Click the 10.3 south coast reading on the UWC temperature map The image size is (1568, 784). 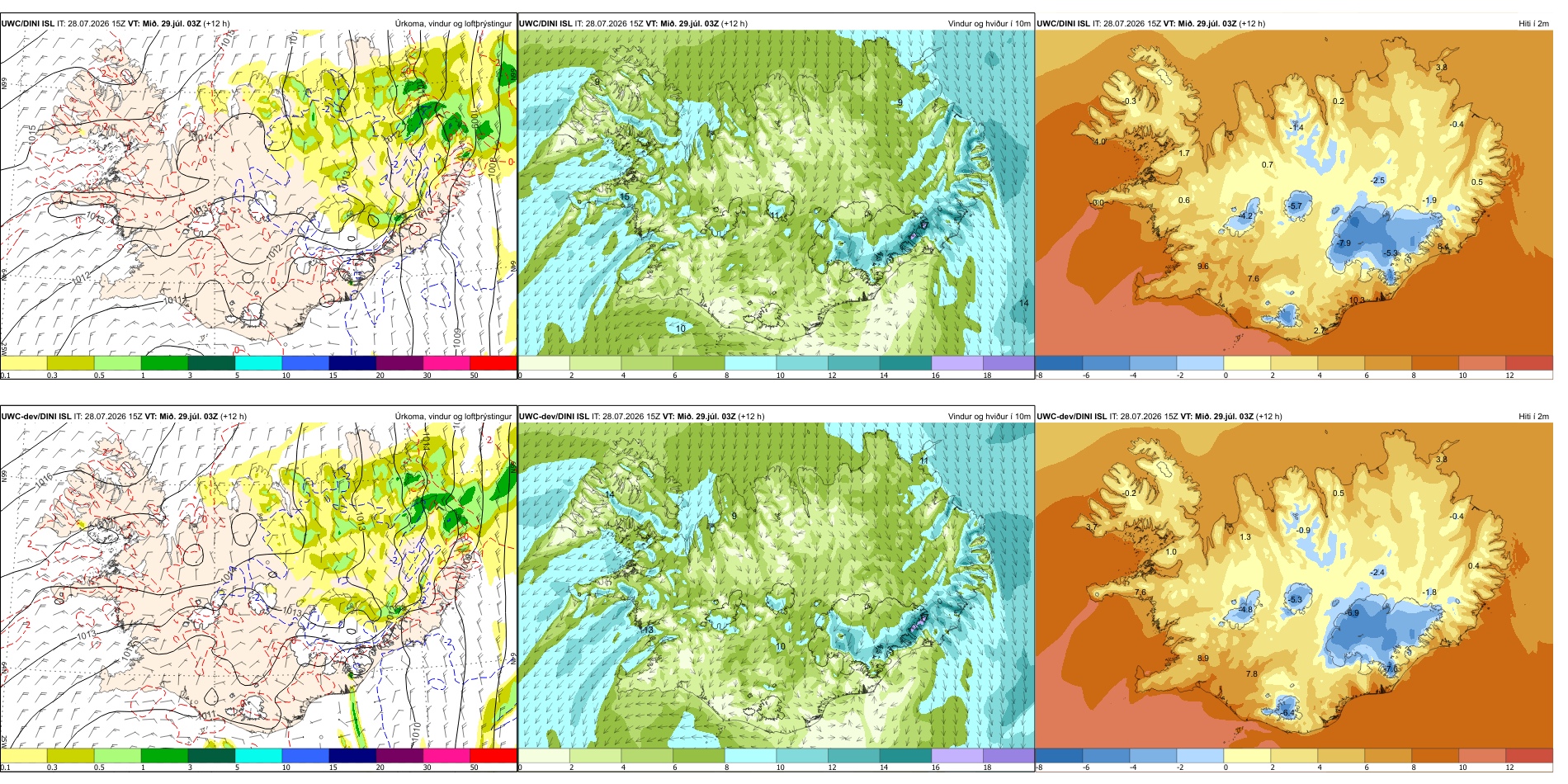[x=1356, y=300]
